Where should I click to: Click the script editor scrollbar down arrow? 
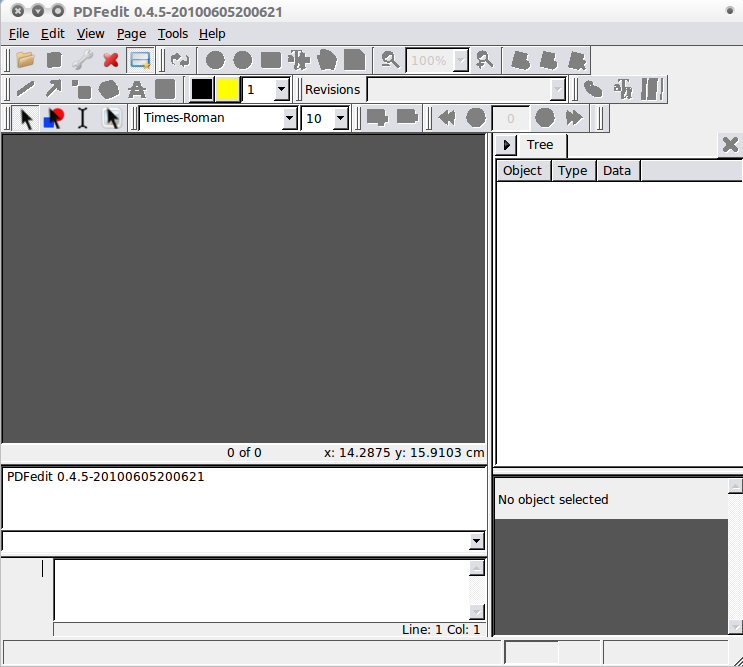click(x=477, y=612)
